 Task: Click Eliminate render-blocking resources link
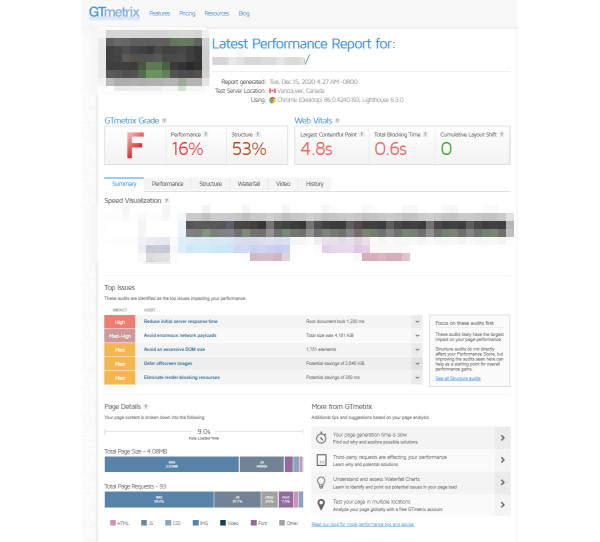click(182, 377)
